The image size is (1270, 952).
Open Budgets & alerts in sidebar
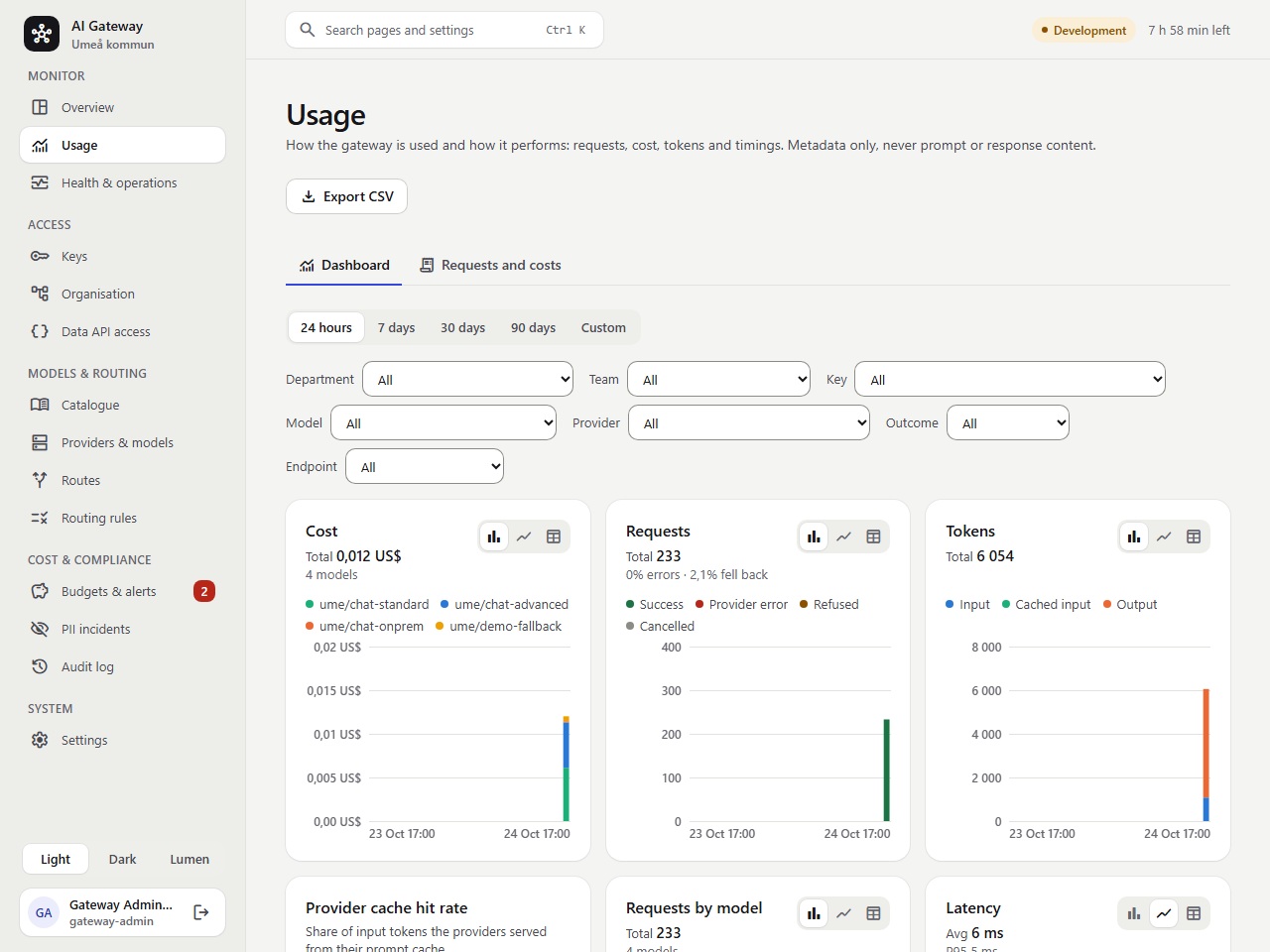tap(122, 591)
